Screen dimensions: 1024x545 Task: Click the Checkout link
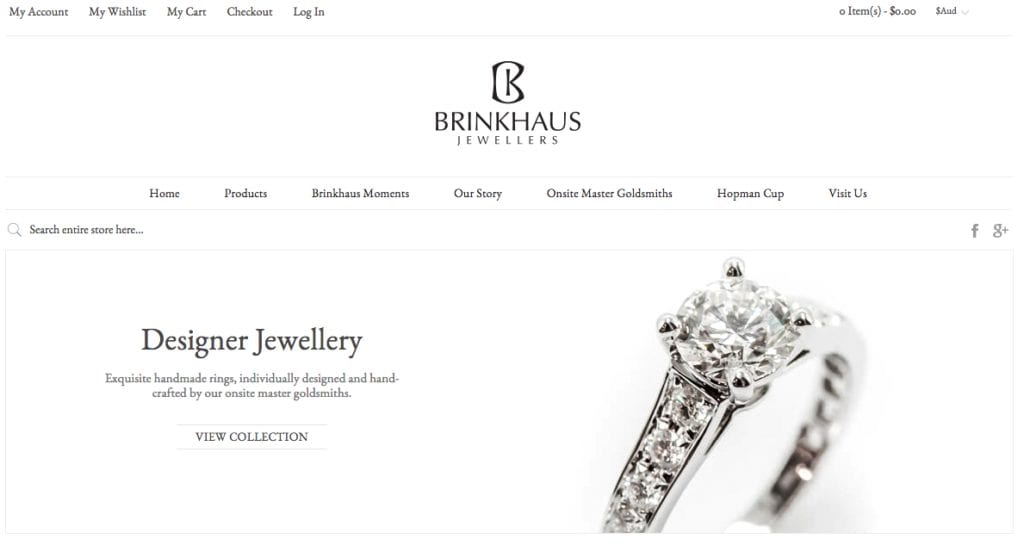(249, 12)
